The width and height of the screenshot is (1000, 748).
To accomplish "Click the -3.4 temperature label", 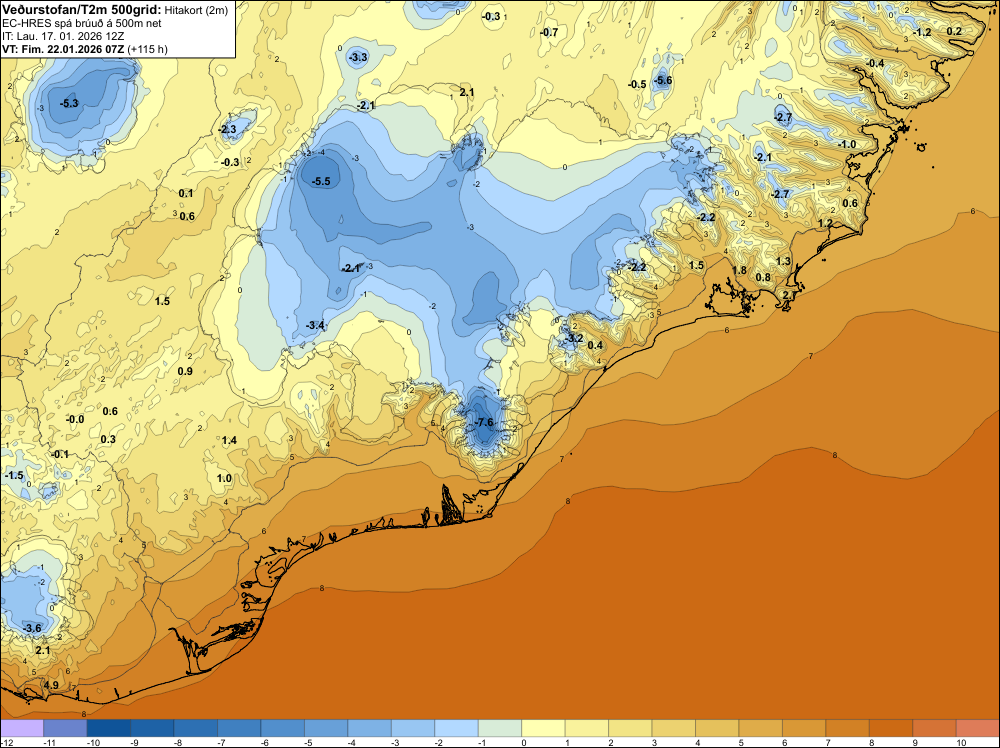I will [x=314, y=325].
